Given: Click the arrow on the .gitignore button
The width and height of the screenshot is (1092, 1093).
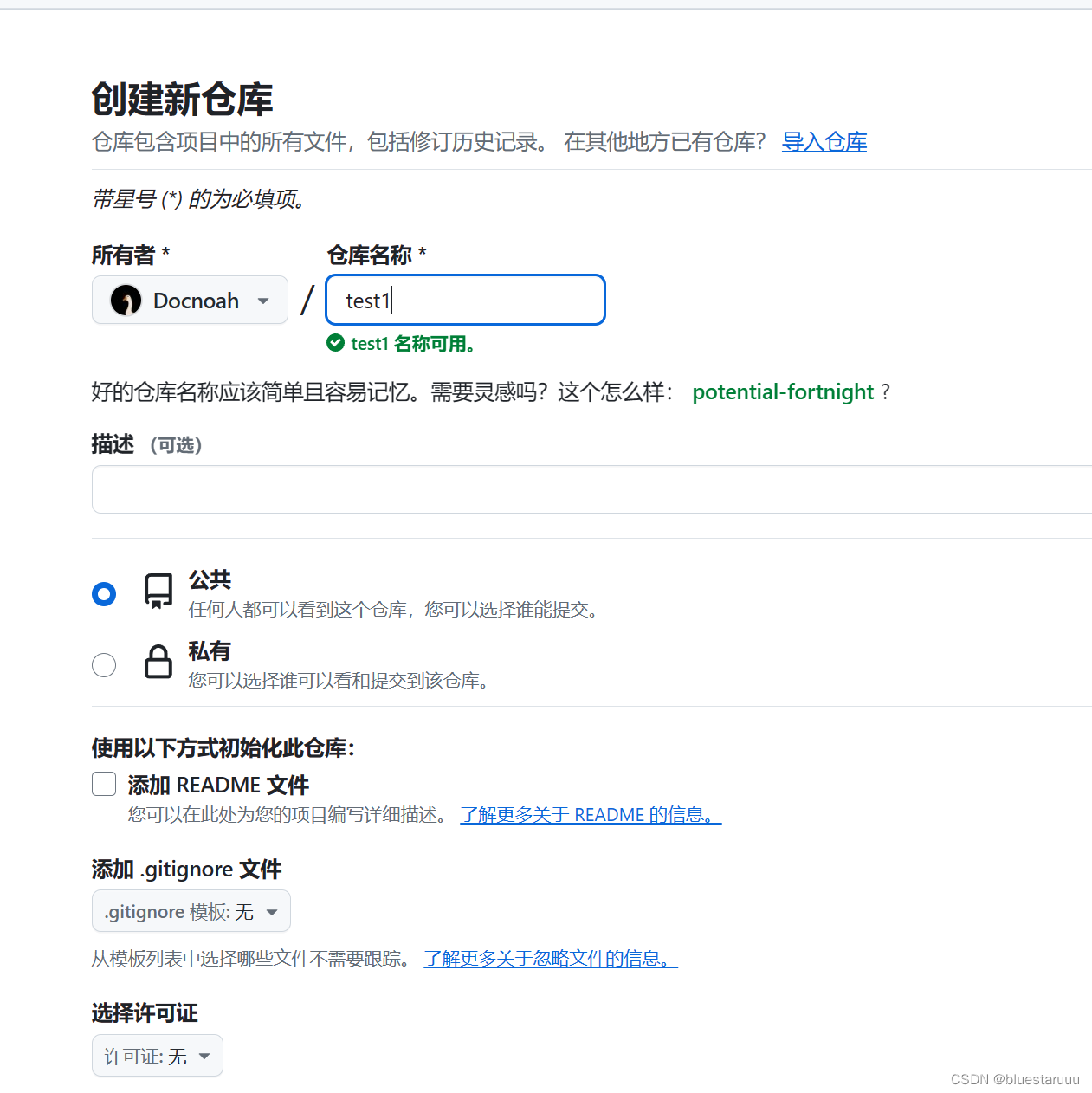Looking at the screenshot, I should point(274,911).
